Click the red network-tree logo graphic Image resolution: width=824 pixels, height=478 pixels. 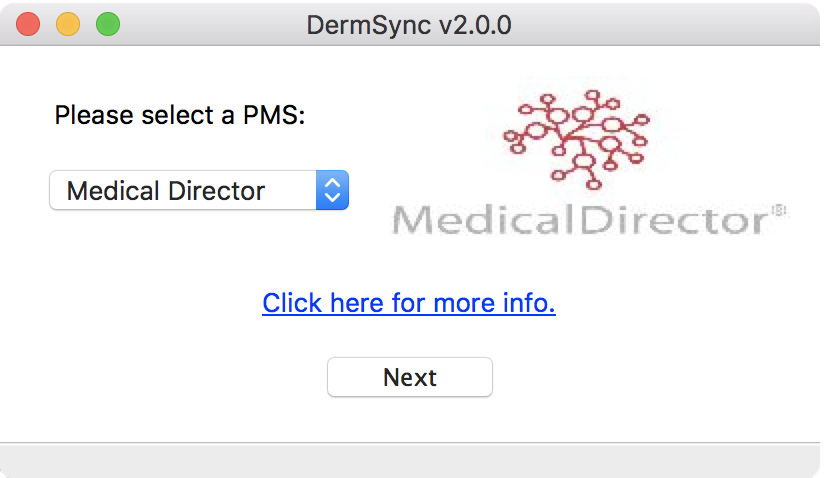(x=577, y=138)
